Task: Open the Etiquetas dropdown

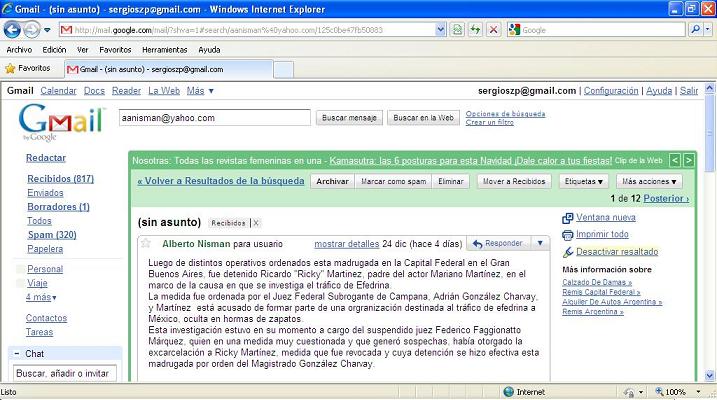Action: click(583, 181)
